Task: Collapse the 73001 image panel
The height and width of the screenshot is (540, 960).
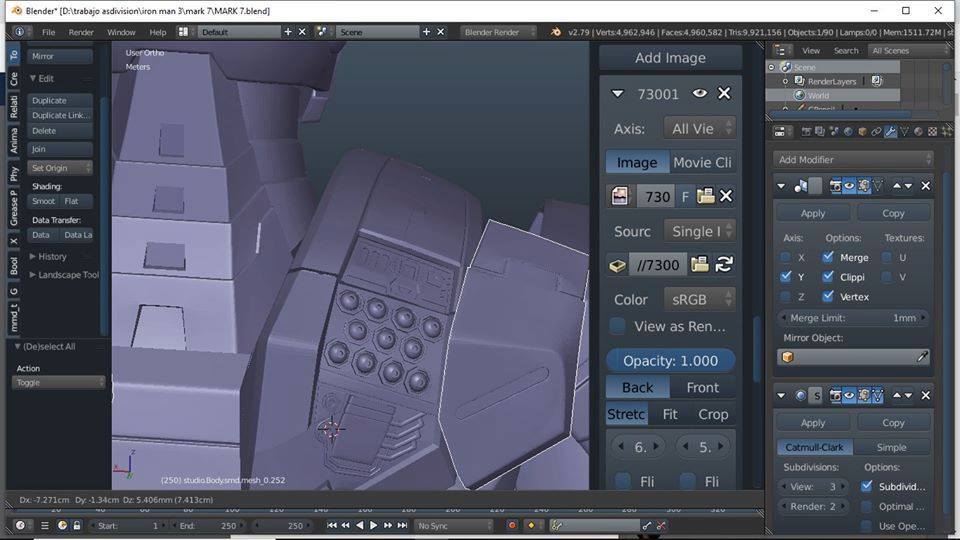Action: point(617,94)
